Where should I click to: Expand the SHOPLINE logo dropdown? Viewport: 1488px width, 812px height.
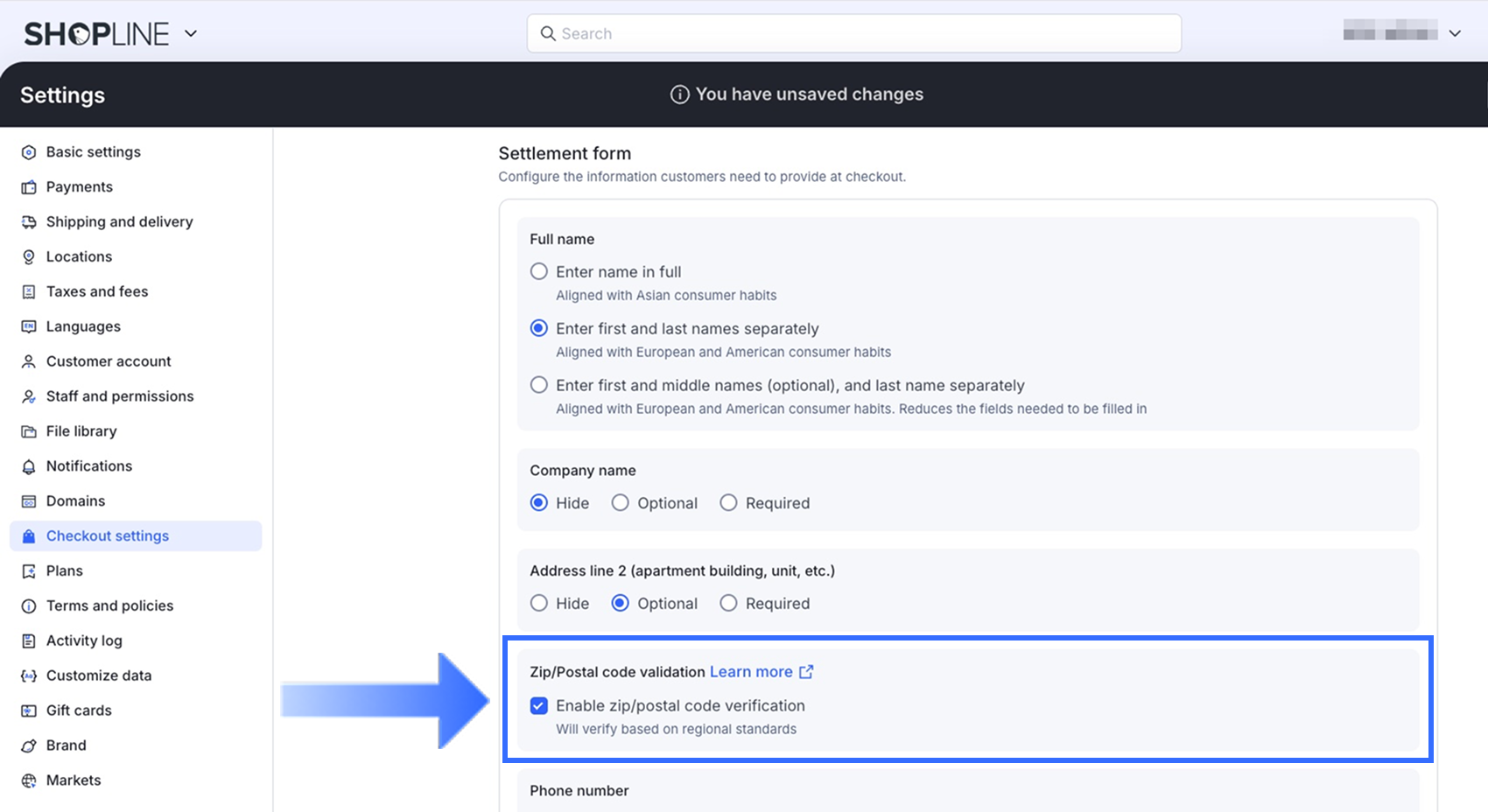(x=191, y=34)
